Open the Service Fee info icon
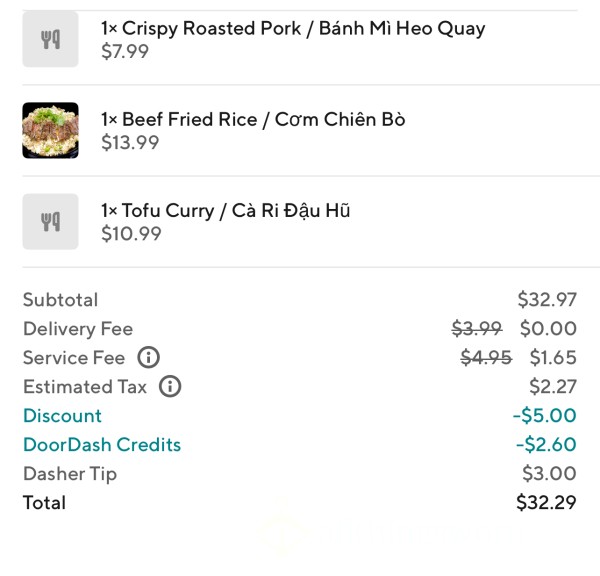Image resolution: width=600 pixels, height=576 pixels. coord(148,357)
